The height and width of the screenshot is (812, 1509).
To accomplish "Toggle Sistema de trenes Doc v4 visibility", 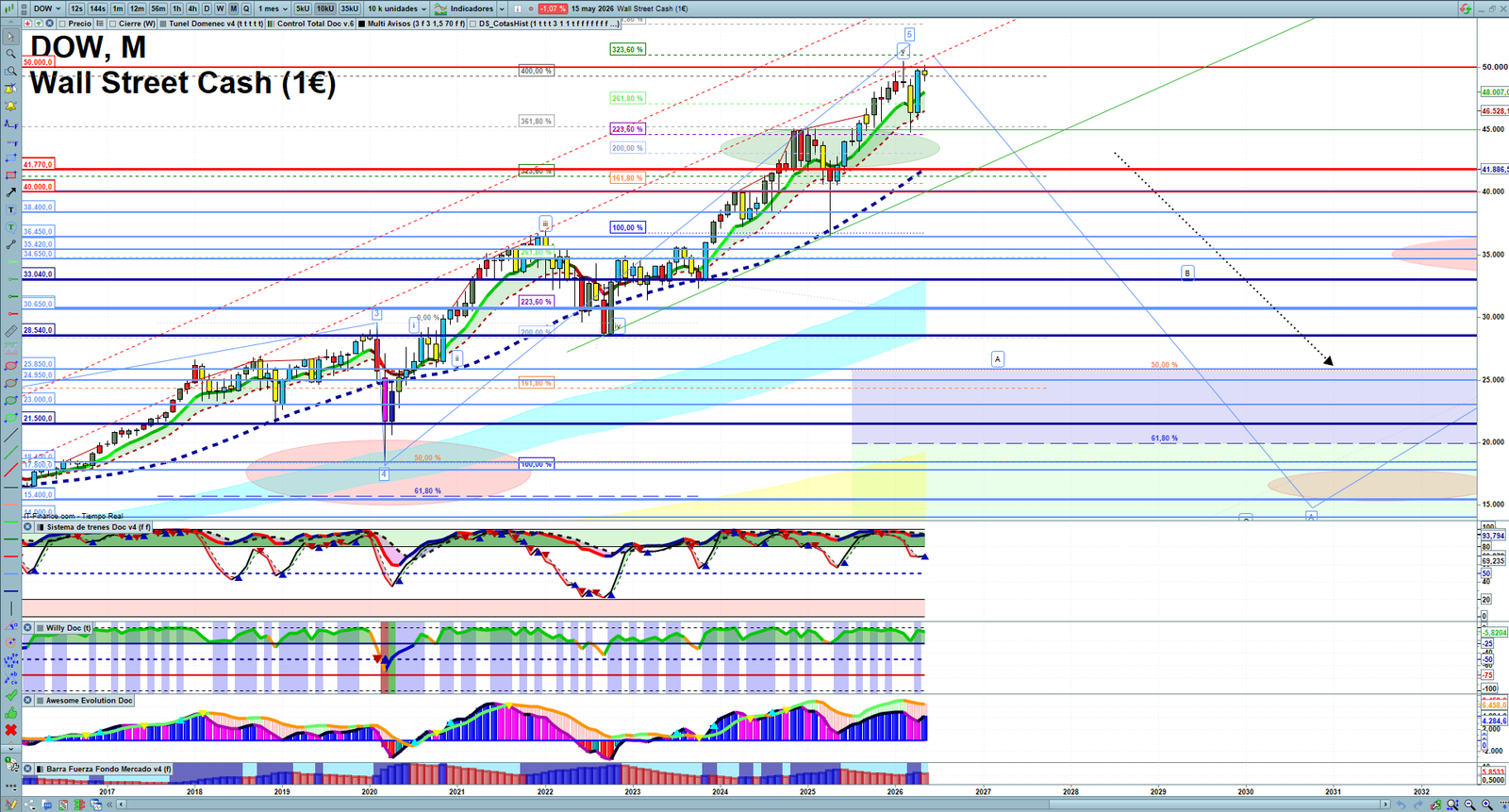I will coord(41,527).
